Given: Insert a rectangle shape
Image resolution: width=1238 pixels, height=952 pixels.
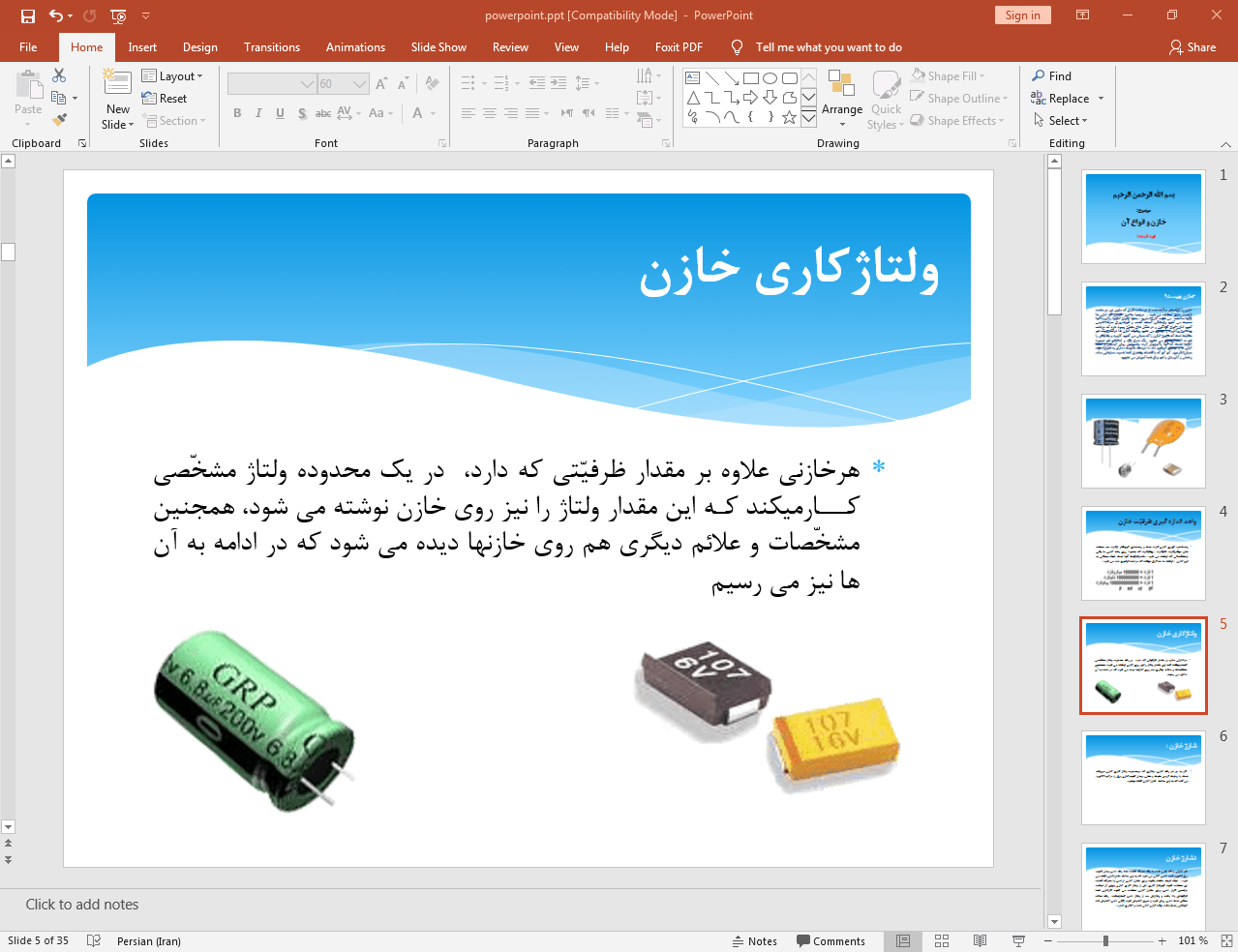Looking at the screenshot, I should point(750,78).
